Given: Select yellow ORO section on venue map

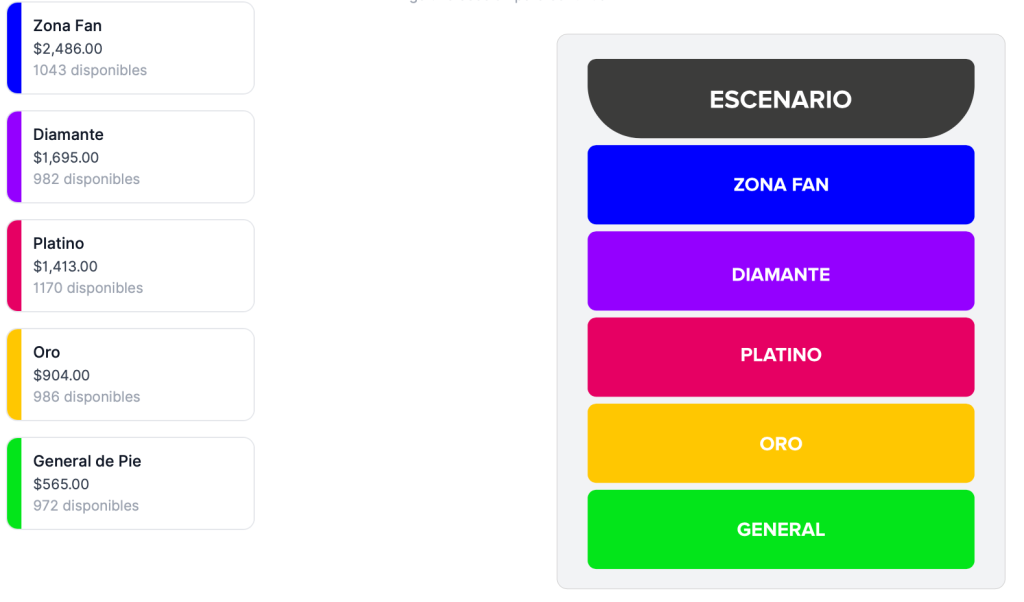Looking at the screenshot, I should 780,443.
